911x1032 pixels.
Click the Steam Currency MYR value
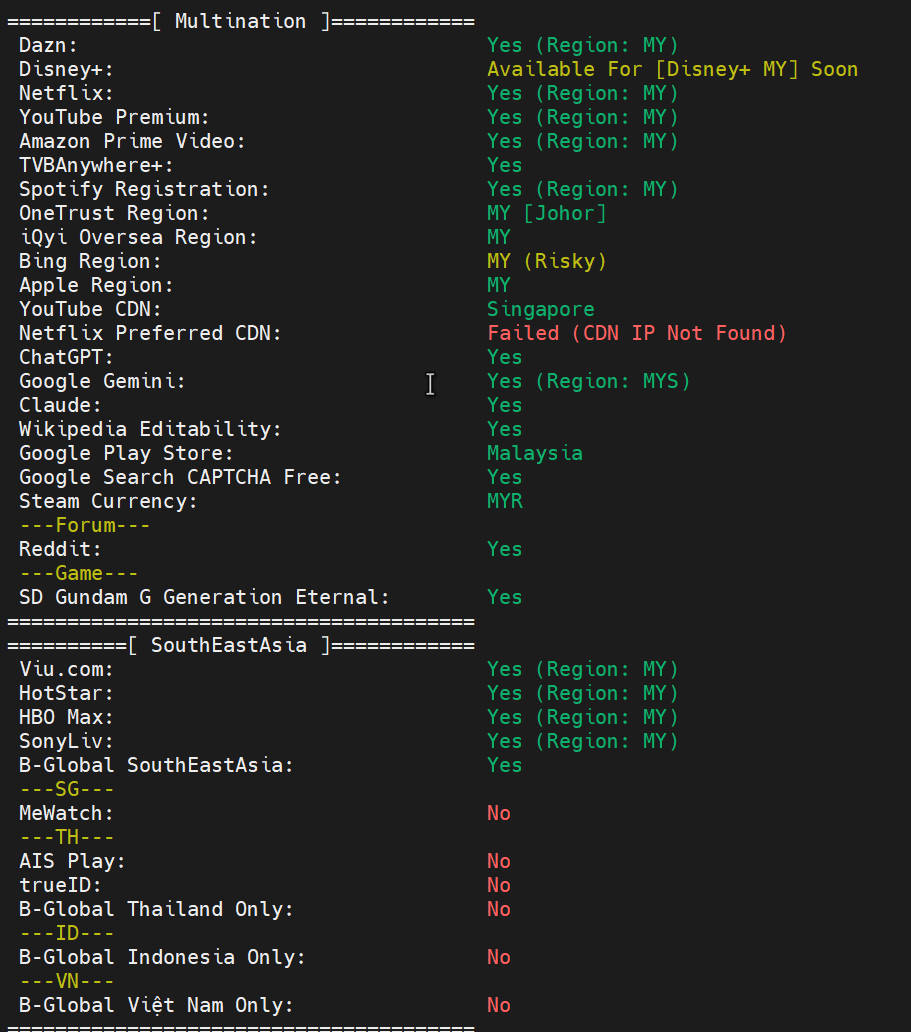pyautogui.click(x=504, y=501)
